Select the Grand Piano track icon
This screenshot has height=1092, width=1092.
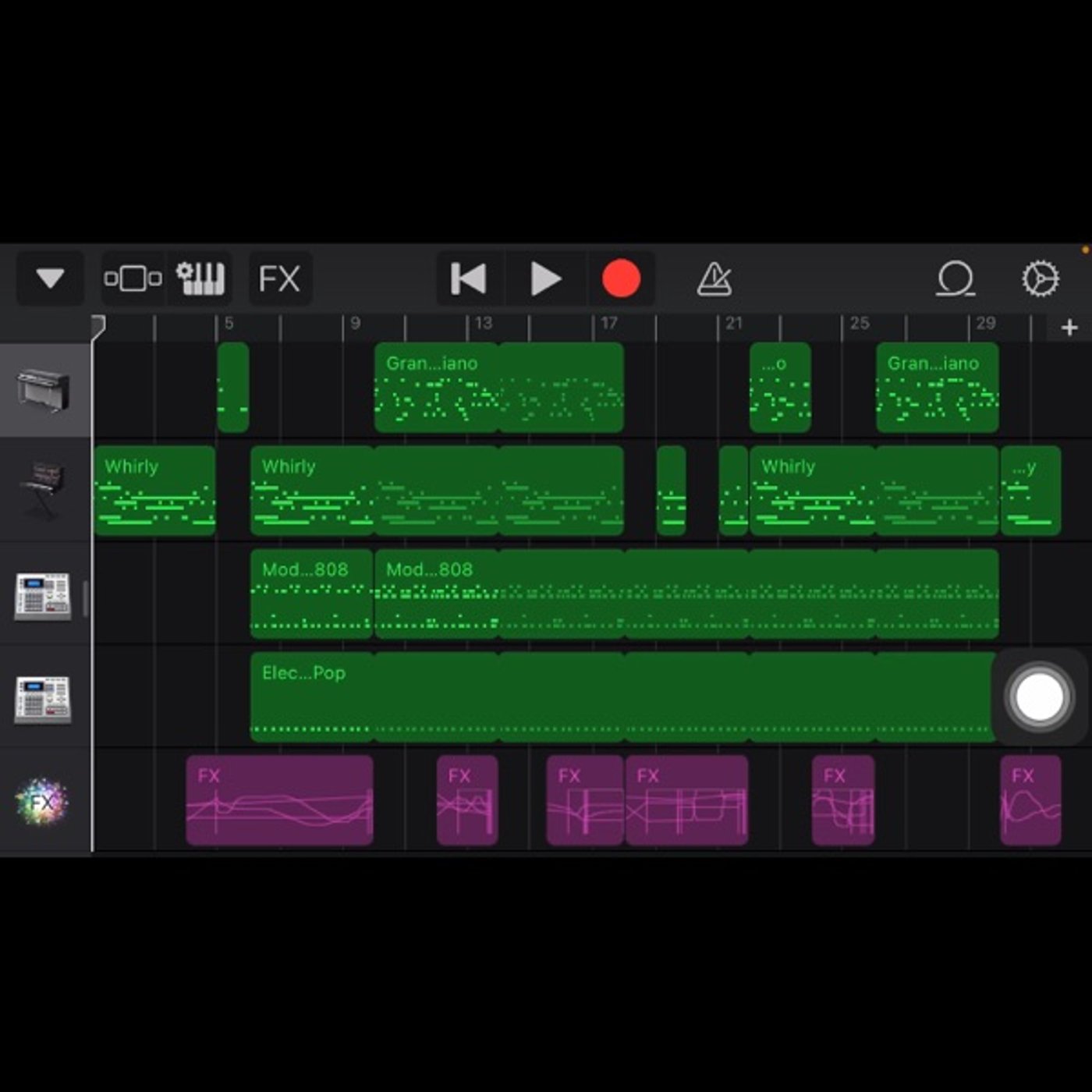tap(44, 390)
